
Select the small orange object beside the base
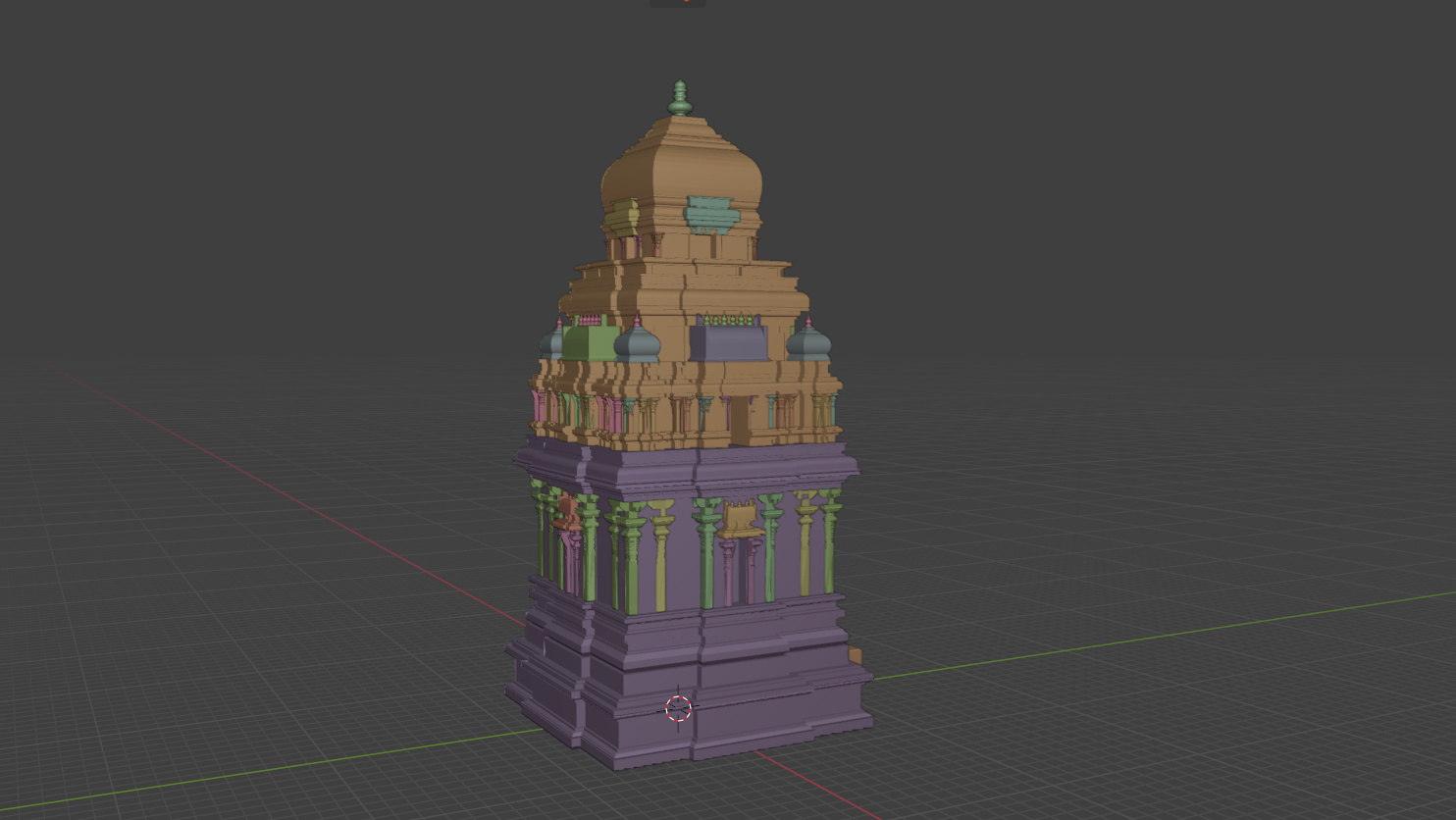[x=855, y=655]
